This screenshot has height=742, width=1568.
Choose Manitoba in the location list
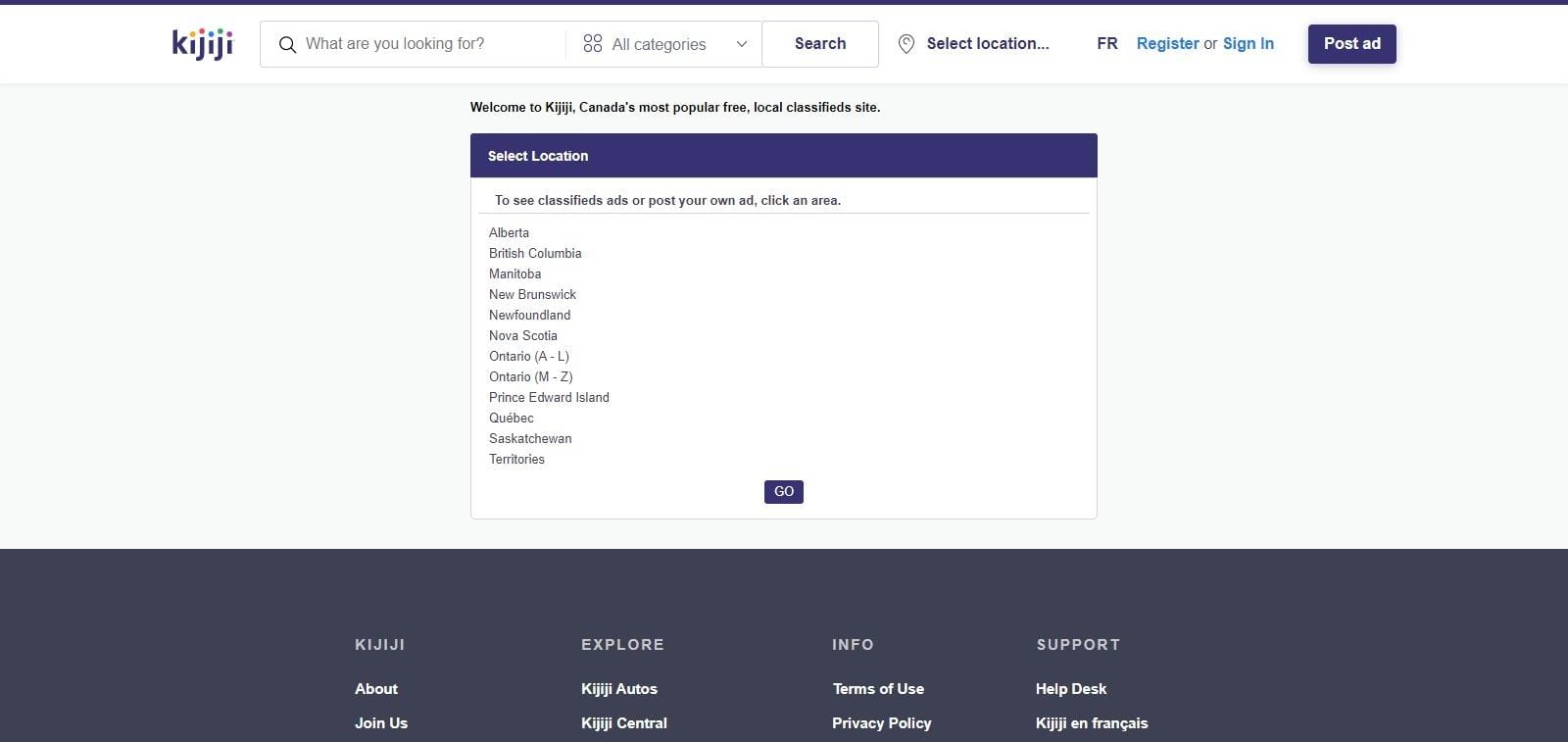pyautogui.click(x=514, y=273)
